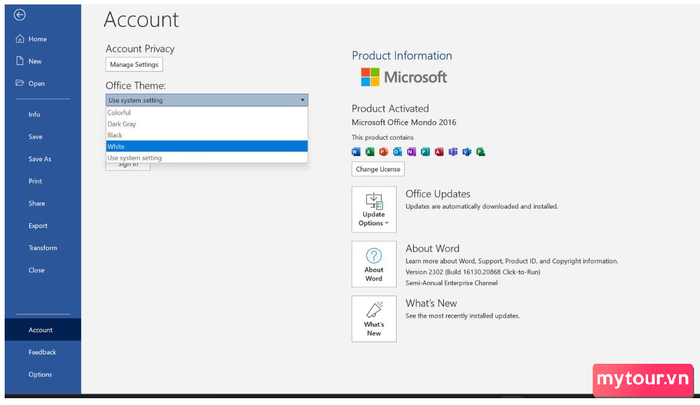Click the Excel product icon
Image resolution: width=700 pixels, height=405 pixels.
(x=370, y=152)
